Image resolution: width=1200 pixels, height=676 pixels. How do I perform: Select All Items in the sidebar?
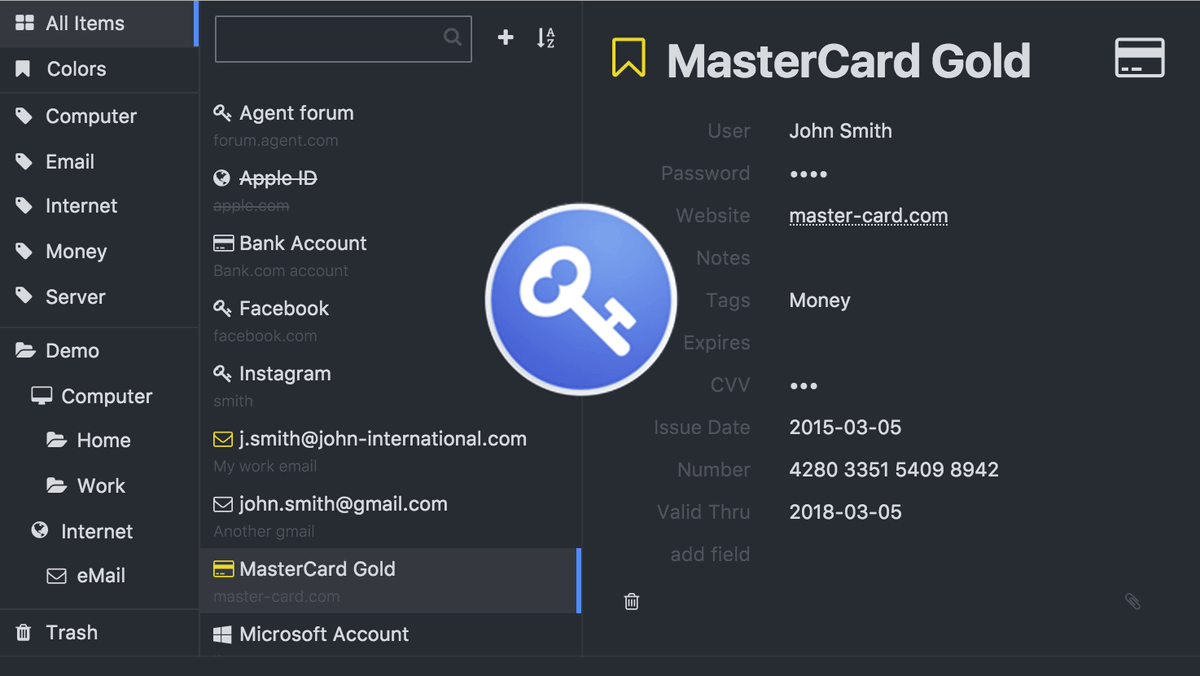(x=98, y=23)
